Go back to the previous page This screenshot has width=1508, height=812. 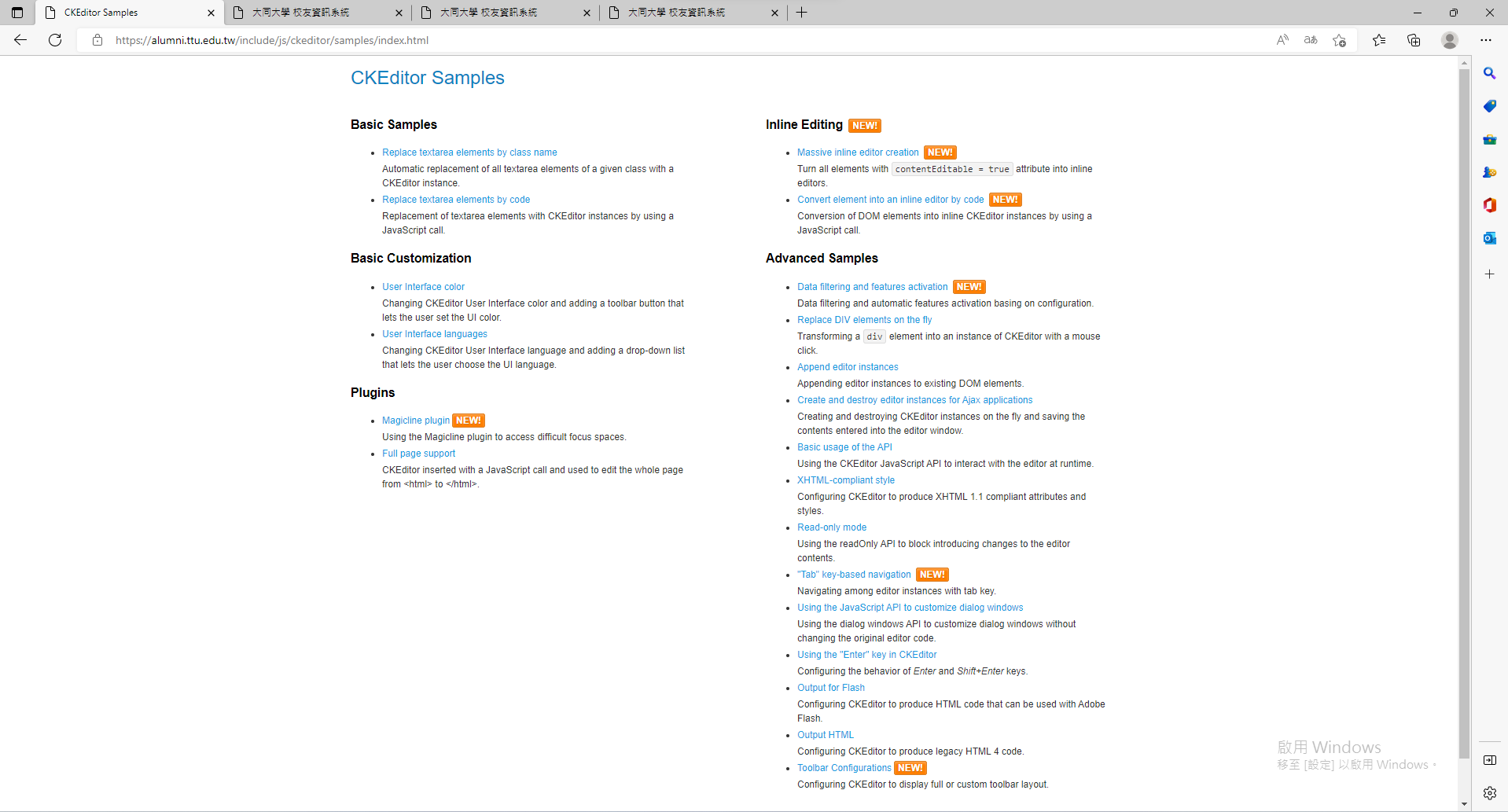(20, 40)
